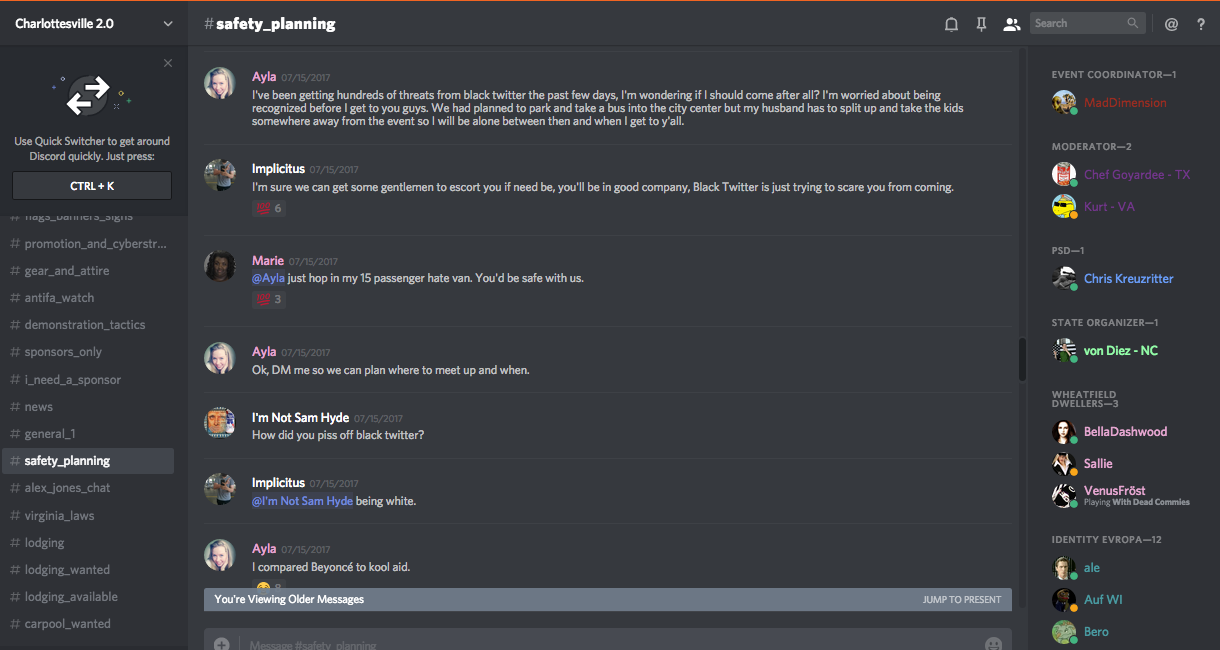Toggle the reaction with 6 on Implicitus' message
Image resolution: width=1220 pixels, height=650 pixels.
pyautogui.click(x=268, y=208)
